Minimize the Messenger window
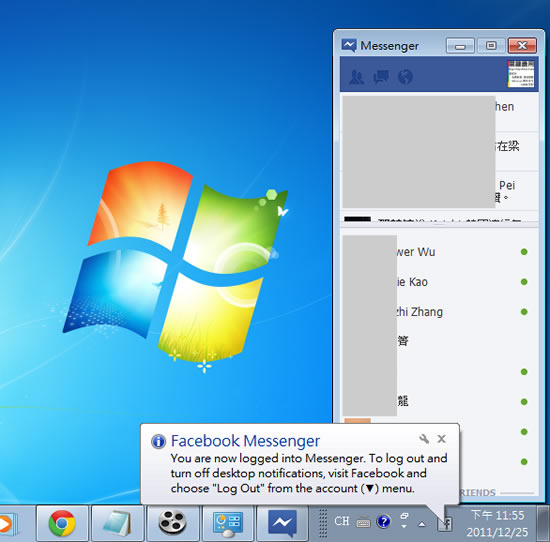550x542 pixels. (460, 46)
